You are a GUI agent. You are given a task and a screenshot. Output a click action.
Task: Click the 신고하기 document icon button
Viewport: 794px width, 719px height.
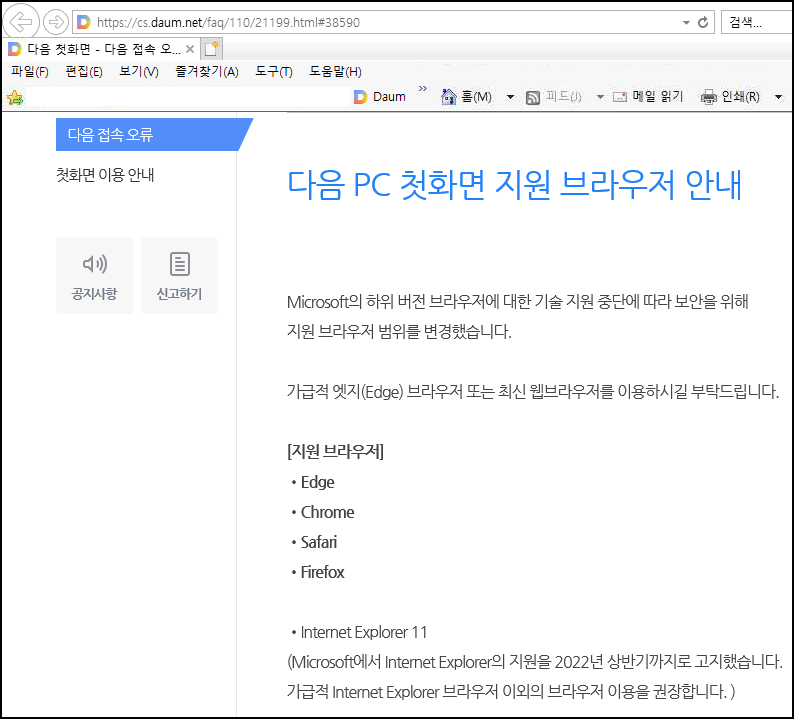179,275
